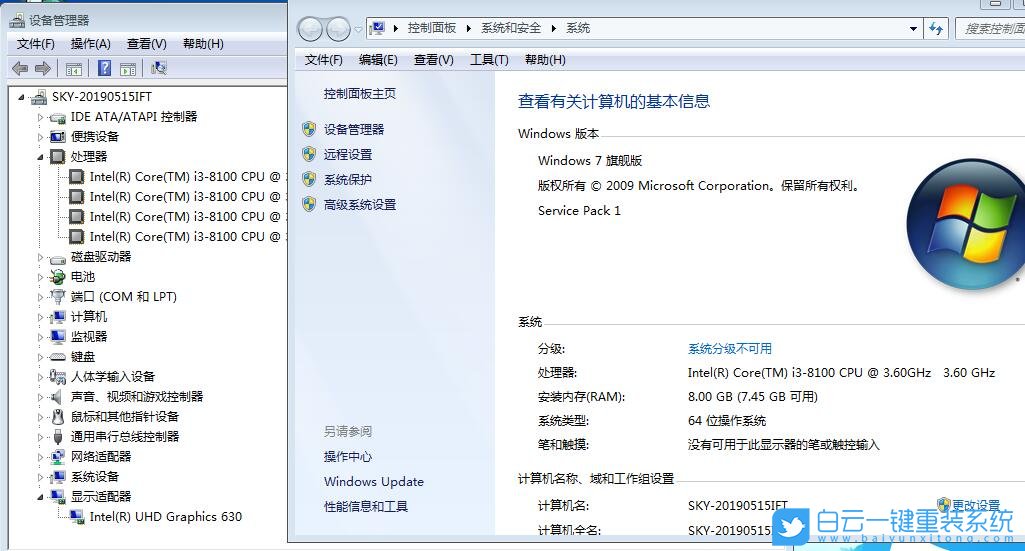Select 通用串行总线控制器 category

click(x=125, y=437)
